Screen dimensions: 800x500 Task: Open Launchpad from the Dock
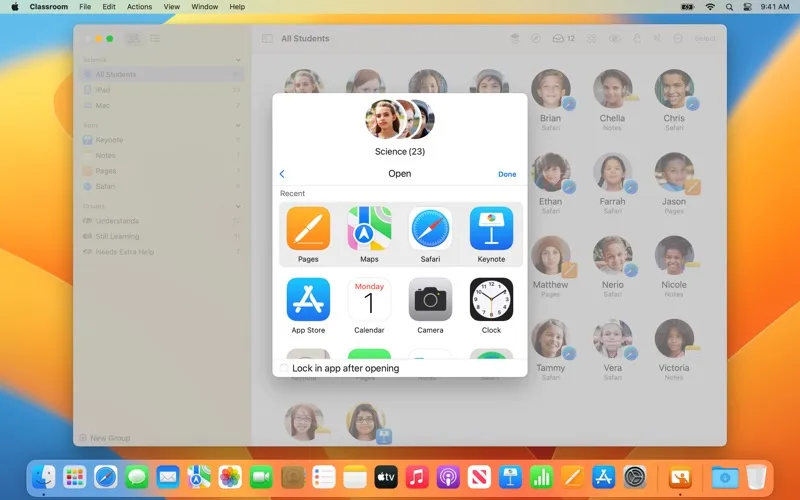click(74, 478)
